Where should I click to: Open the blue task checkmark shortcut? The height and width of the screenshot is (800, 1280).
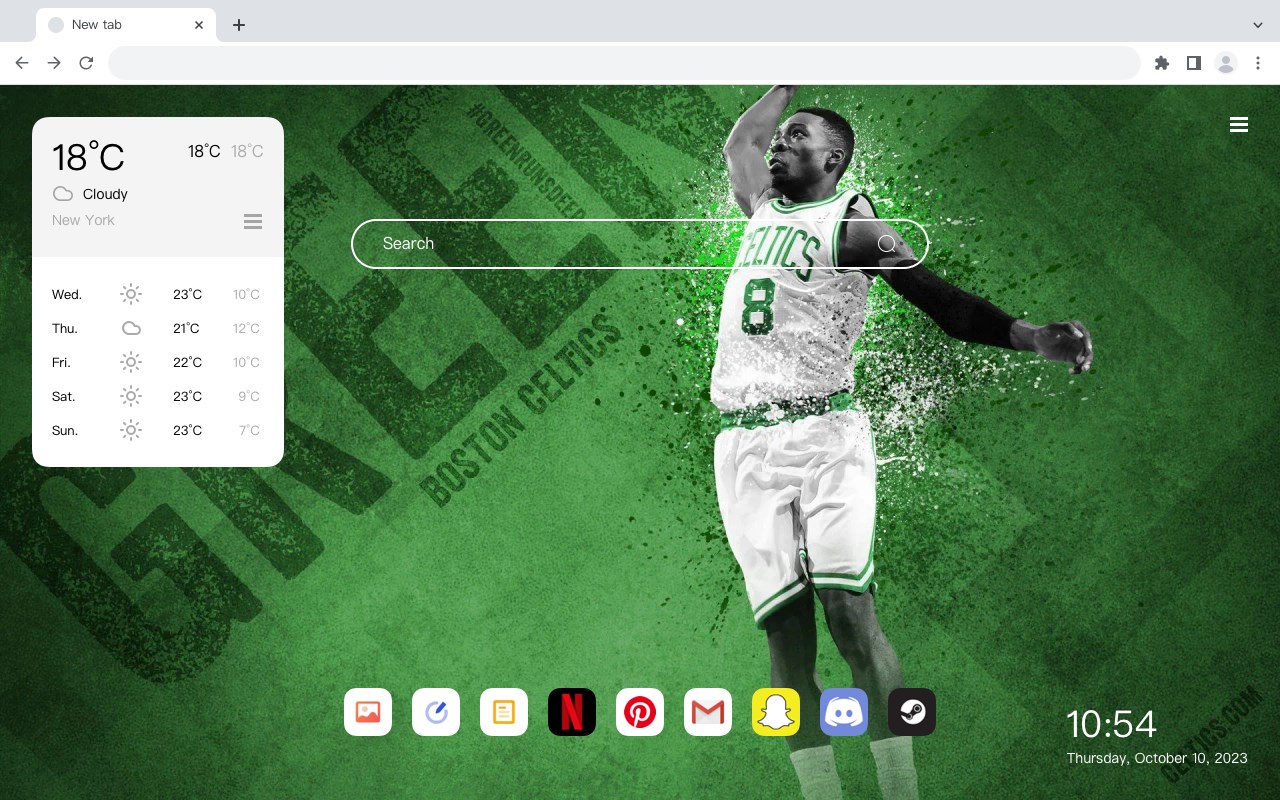(x=436, y=712)
